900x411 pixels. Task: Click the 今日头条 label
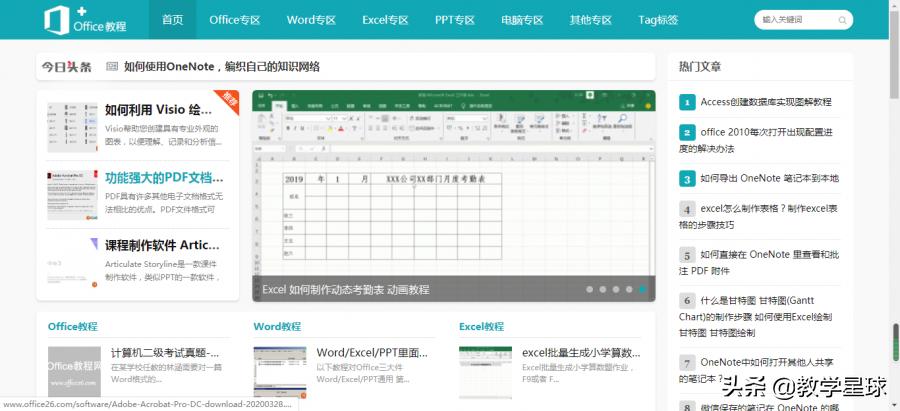click(67, 67)
